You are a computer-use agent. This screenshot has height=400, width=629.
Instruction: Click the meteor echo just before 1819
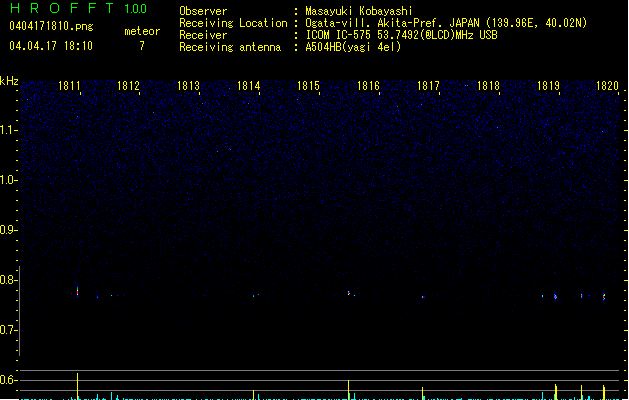tap(556, 297)
